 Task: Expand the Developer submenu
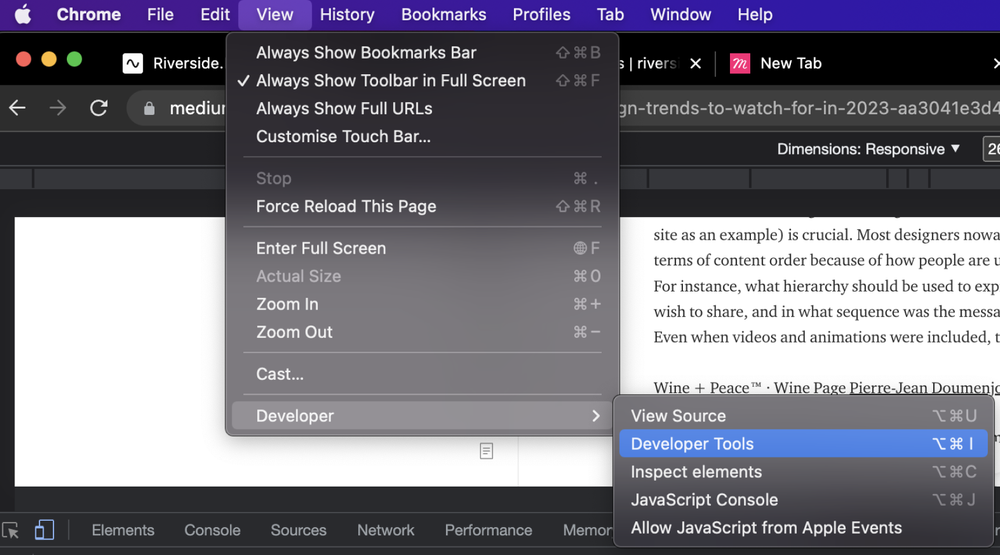click(x=422, y=416)
